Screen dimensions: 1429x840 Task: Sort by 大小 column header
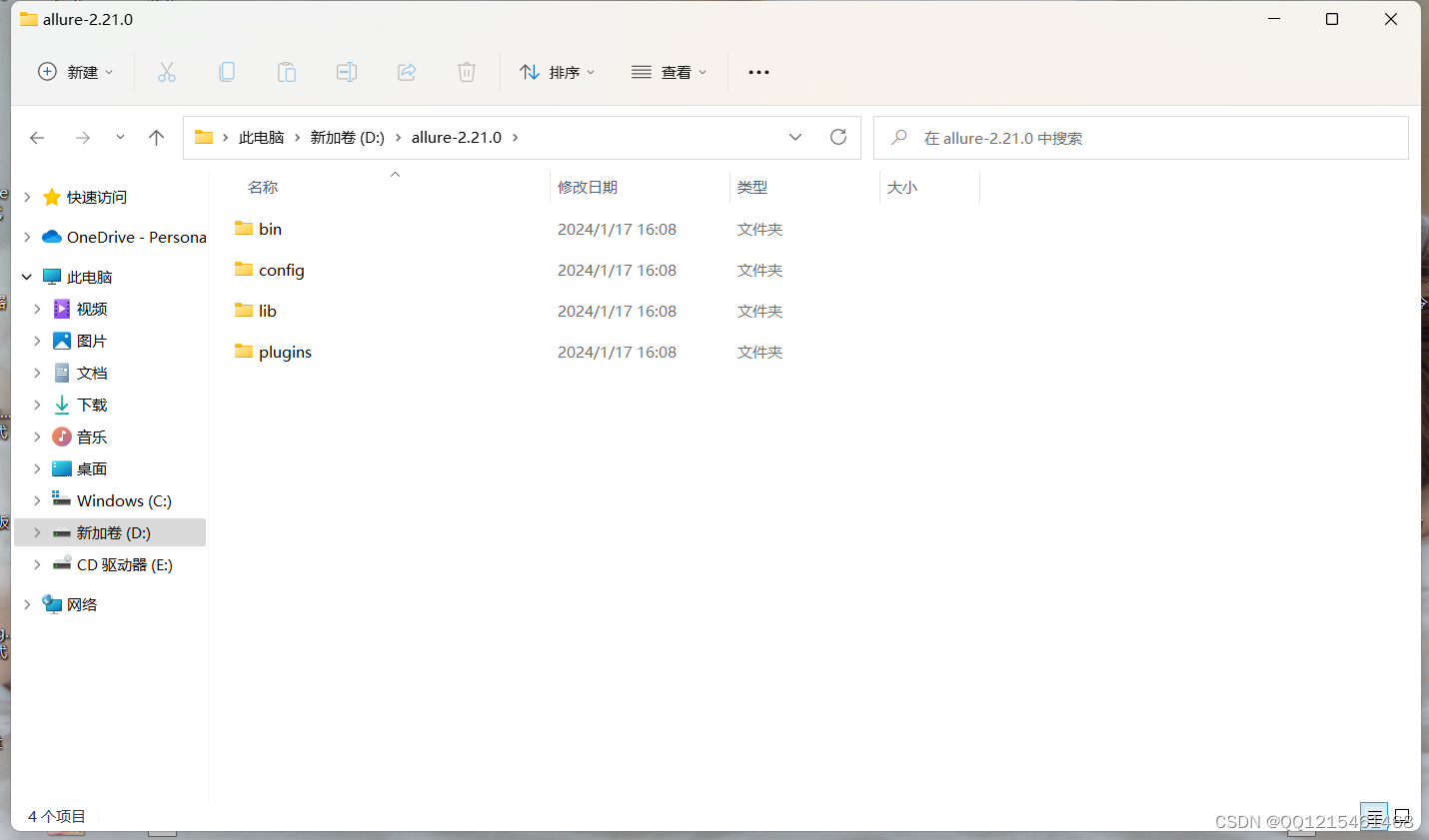point(902,187)
